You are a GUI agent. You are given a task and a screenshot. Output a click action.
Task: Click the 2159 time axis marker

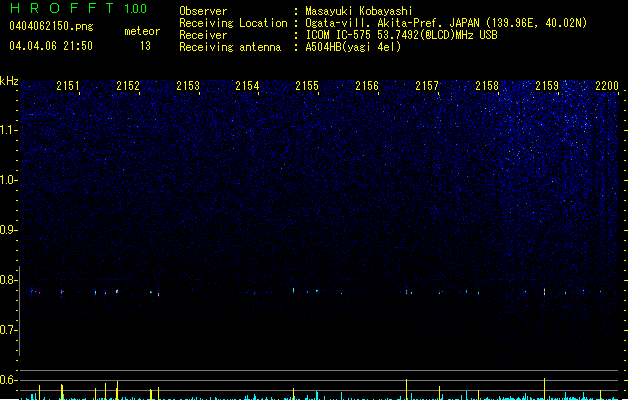click(x=547, y=86)
